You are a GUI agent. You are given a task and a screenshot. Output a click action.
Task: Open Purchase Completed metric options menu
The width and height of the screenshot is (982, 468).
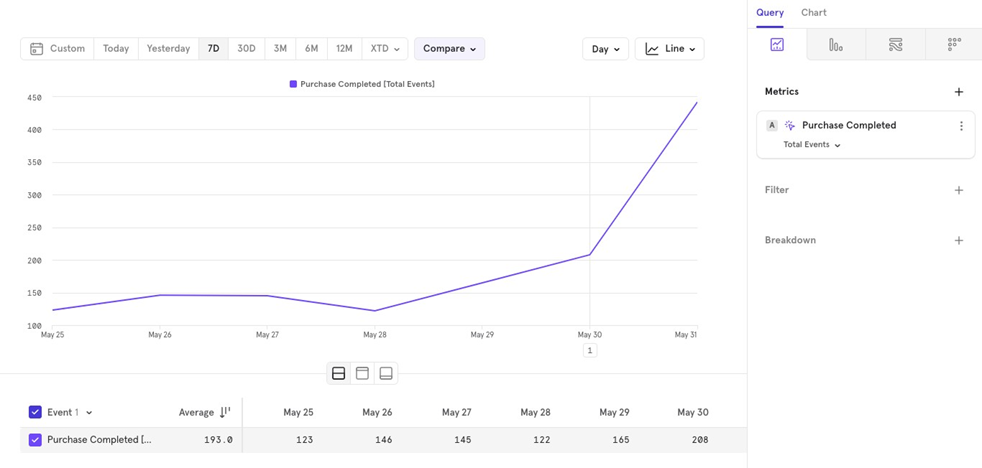pyautogui.click(x=961, y=126)
